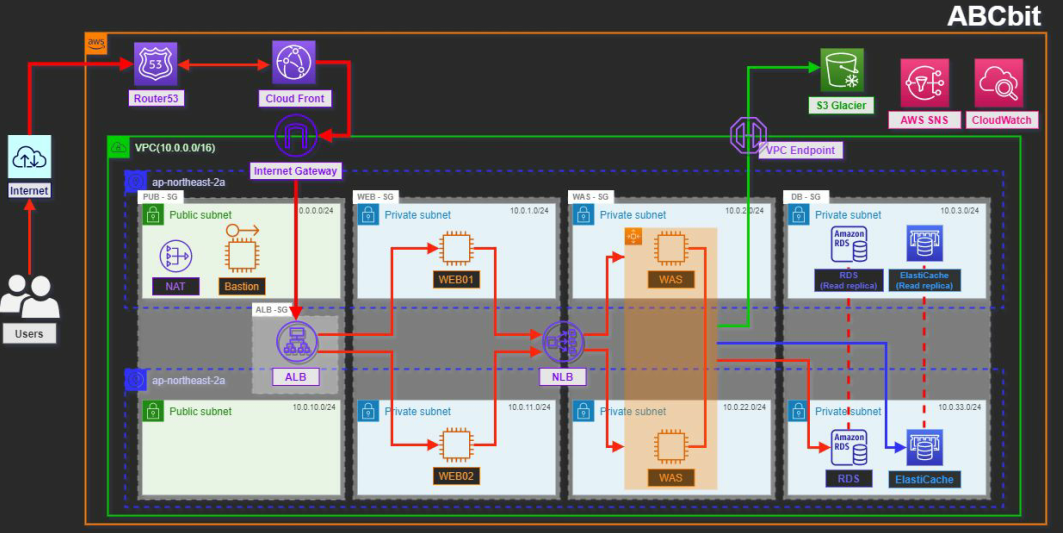
Task: Click the "DB - SG" security group tag
Action: click(806, 197)
